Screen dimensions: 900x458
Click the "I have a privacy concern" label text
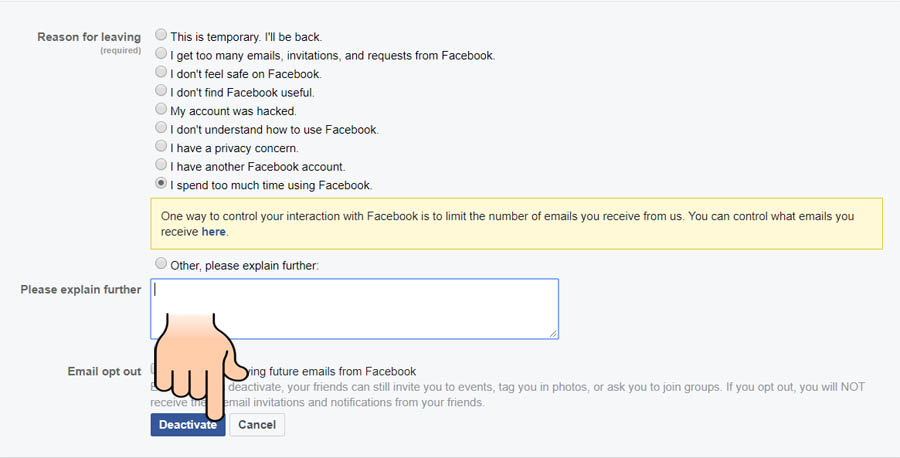tap(235, 148)
